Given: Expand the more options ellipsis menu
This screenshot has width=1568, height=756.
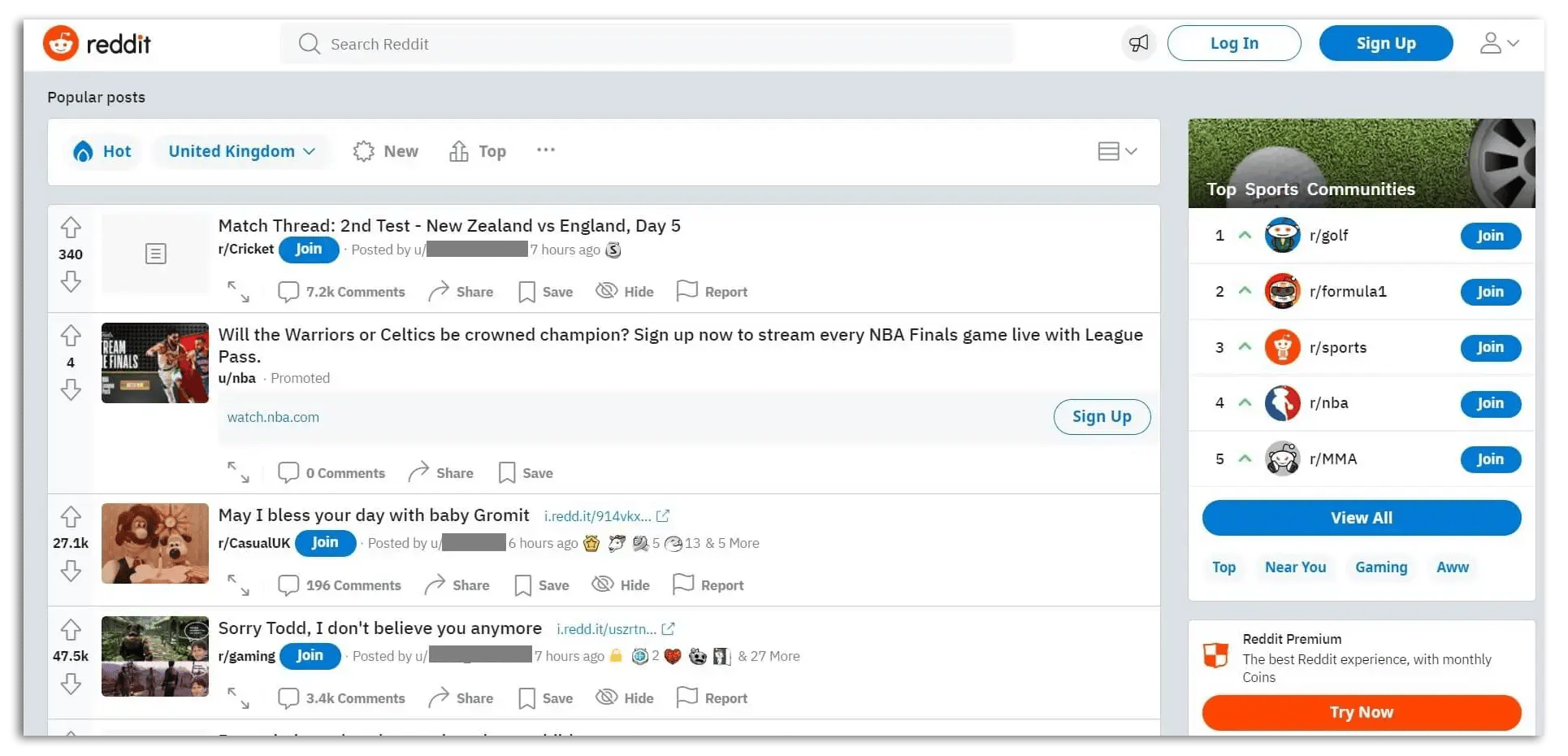Looking at the screenshot, I should 545,150.
